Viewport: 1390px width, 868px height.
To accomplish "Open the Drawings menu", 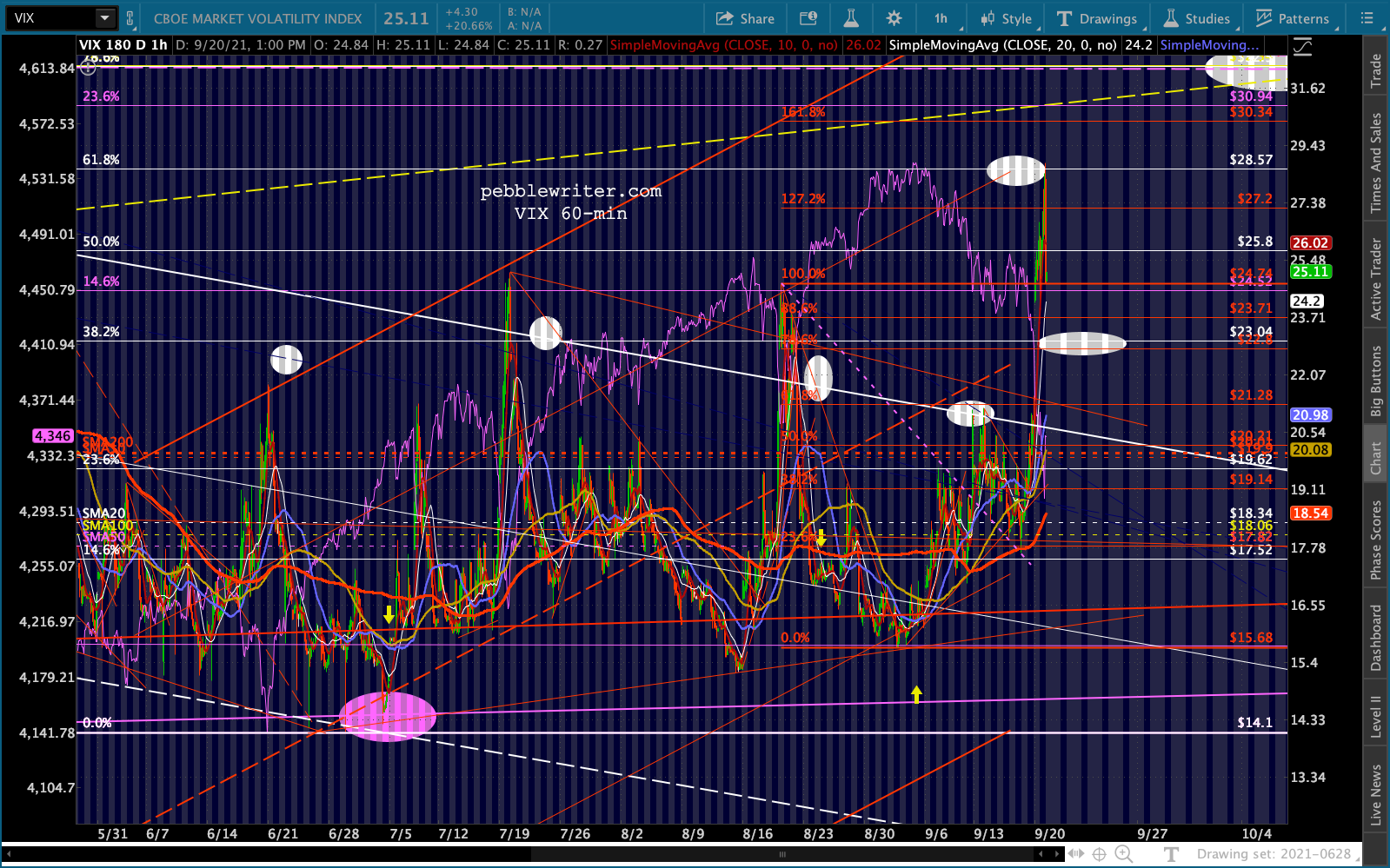I will (x=1097, y=18).
